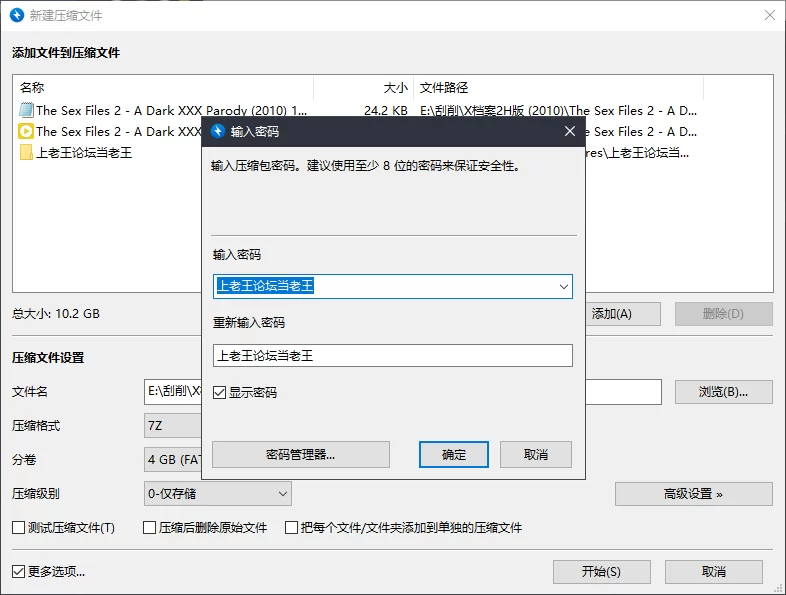This screenshot has width=786, height=595.
Task: Click the 删除(D) button
Action: pyautogui.click(x=723, y=314)
